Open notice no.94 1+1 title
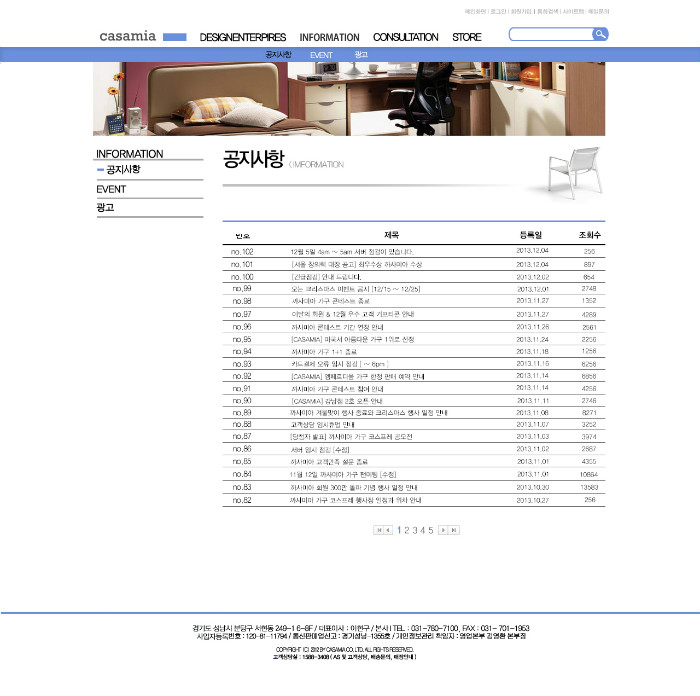Image resolution: width=700 pixels, height=696 pixels. click(324, 352)
